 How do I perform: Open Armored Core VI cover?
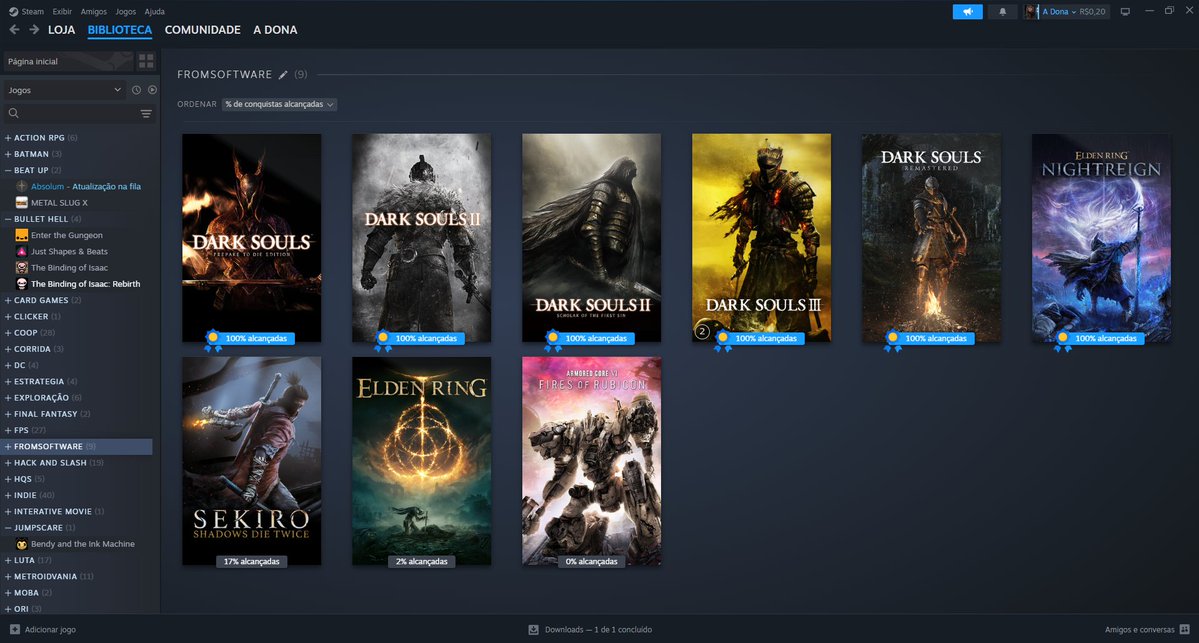[x=591, y=461]
